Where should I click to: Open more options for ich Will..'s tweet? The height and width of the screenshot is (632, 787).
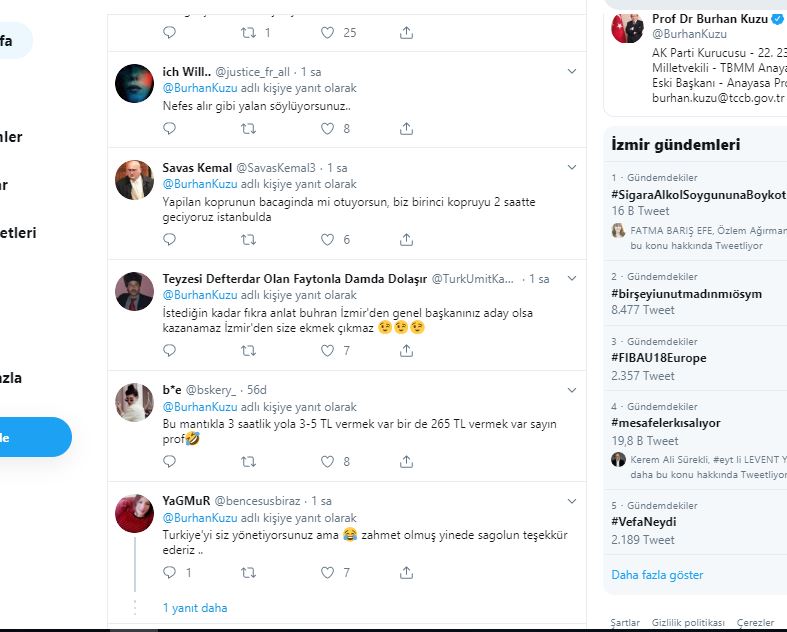pyautogui.click(x=572, y=72)
